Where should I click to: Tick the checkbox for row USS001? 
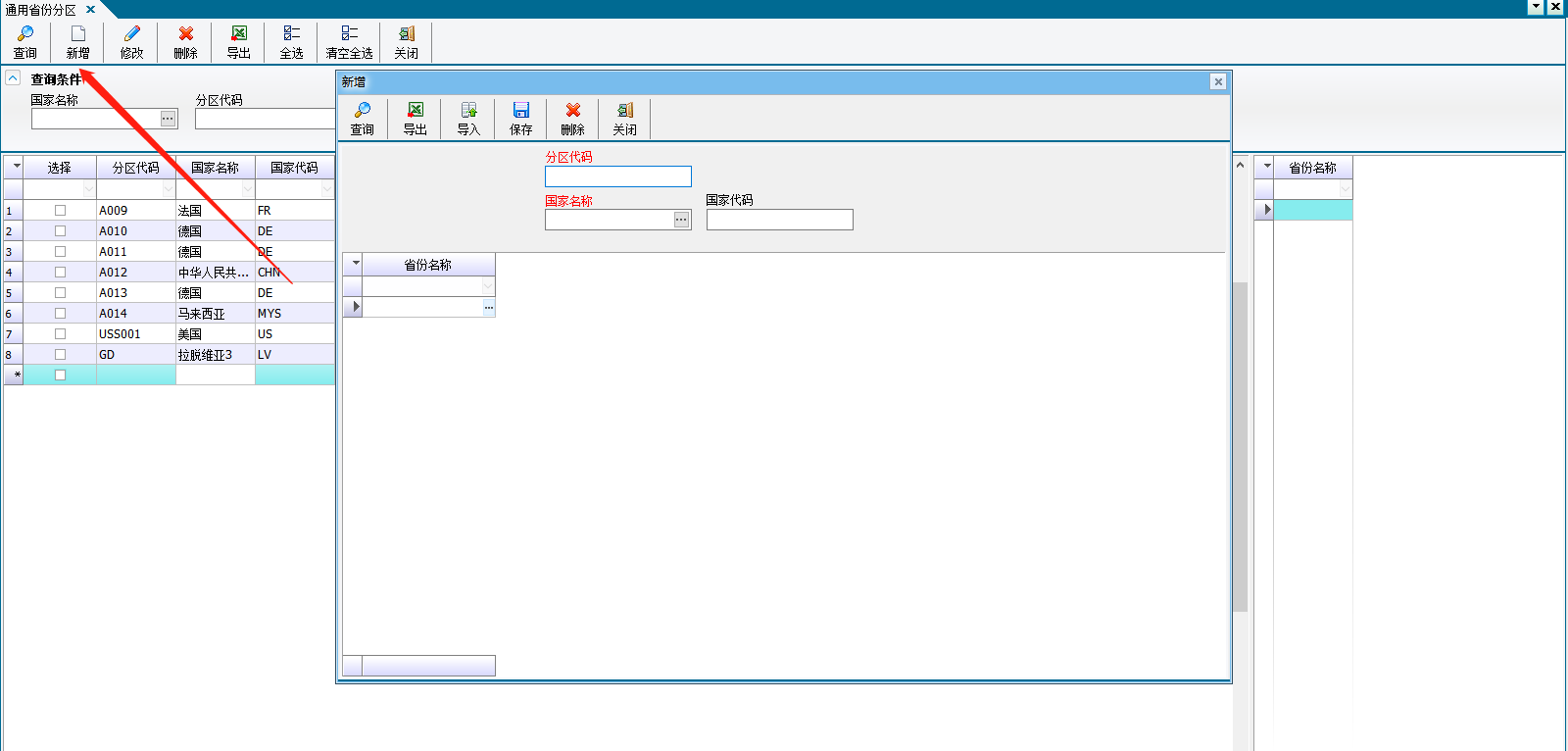coord(60,333)
